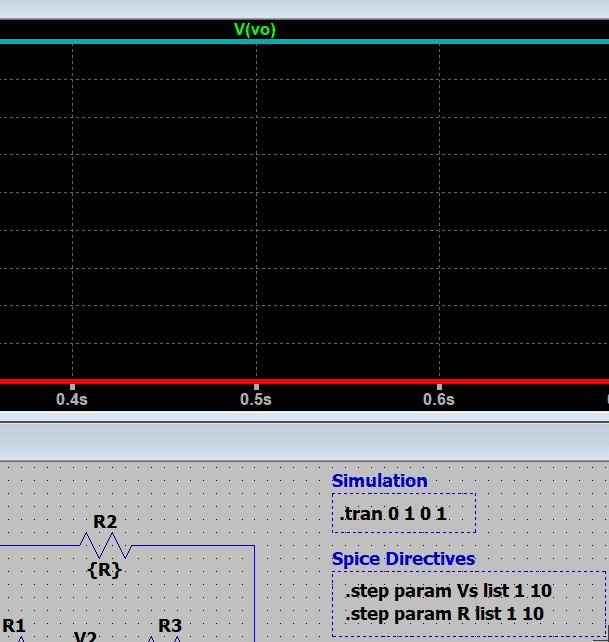Select the red waveform trace line
This screenshot has height=642, width=609.
[x=150, y=381]
